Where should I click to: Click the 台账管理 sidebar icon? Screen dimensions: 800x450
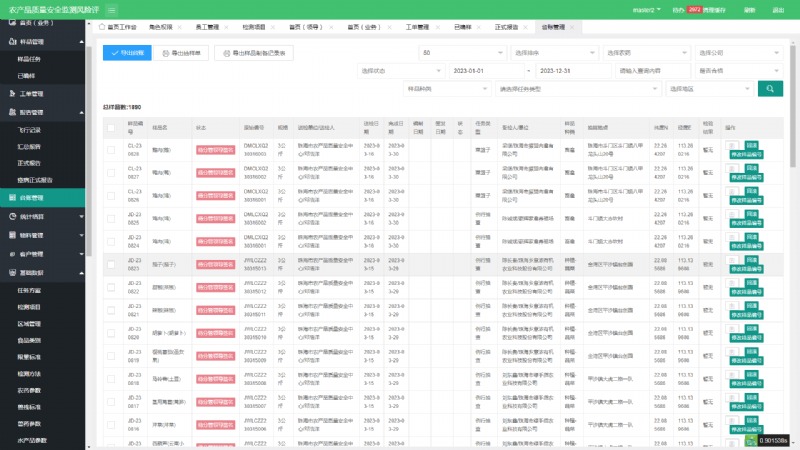pyautogui.click(x=12, y=197)
